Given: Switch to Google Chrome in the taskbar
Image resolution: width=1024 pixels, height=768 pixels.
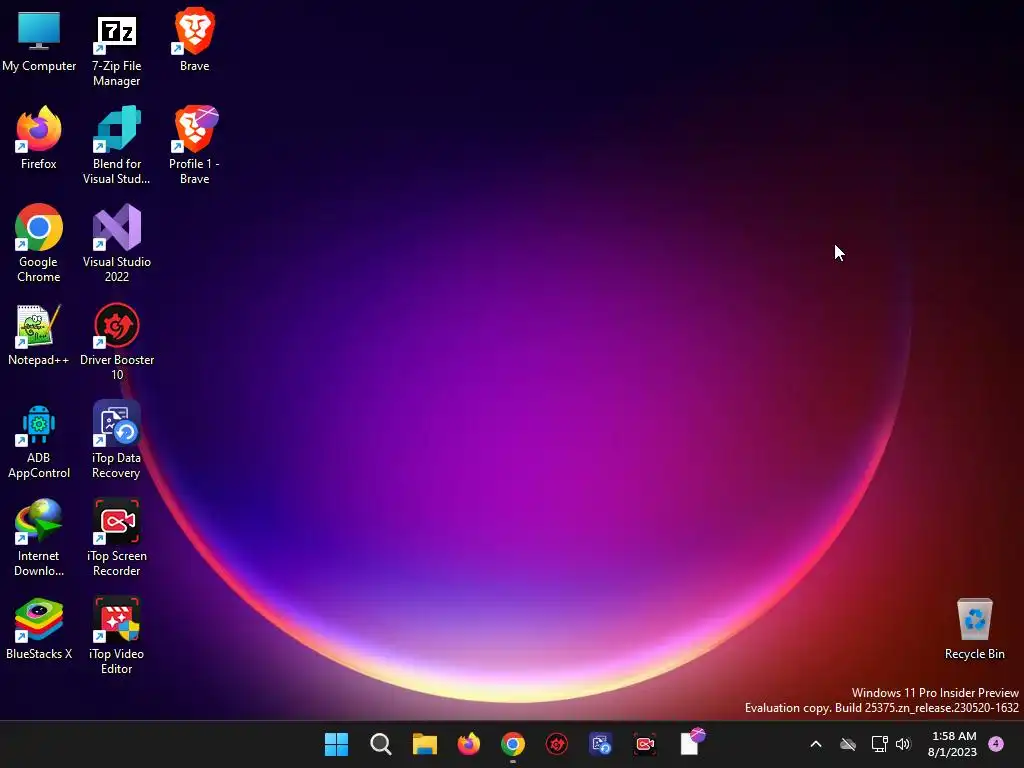Looking at the screenshot, I should tap(513, 744).
